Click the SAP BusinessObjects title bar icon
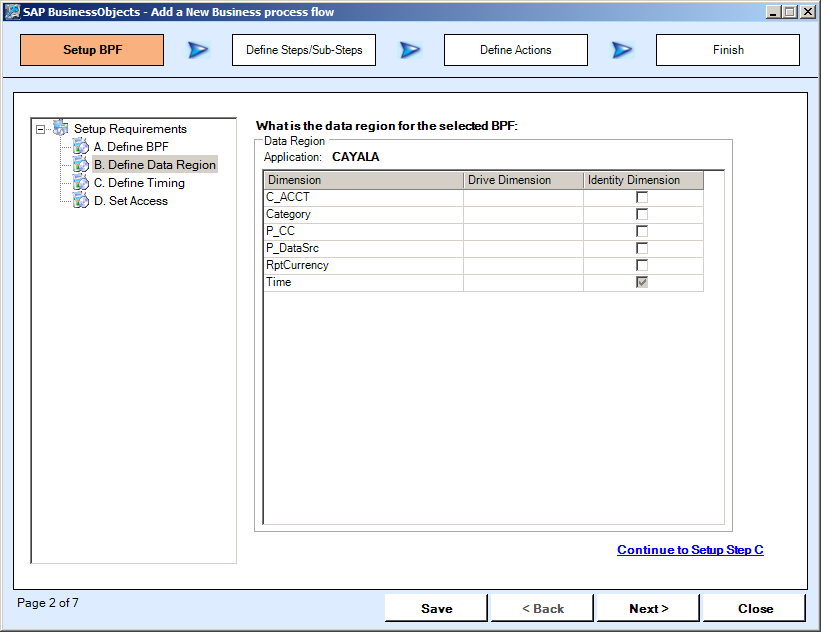The image size is (821, 632). point(11,12)
